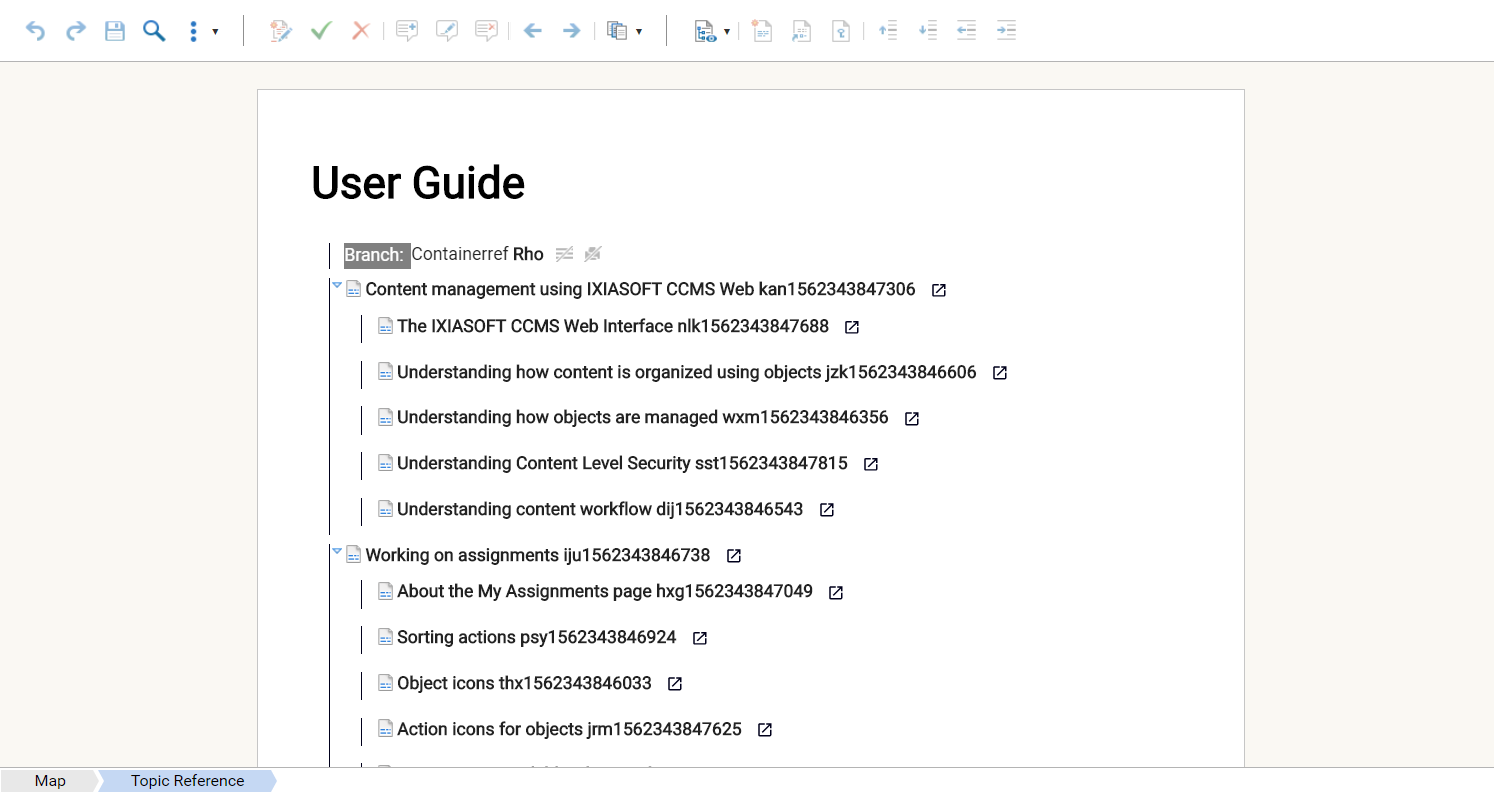Toggle the first Branch filter icon
This screenshot has height=793, width=1494.
565,254
